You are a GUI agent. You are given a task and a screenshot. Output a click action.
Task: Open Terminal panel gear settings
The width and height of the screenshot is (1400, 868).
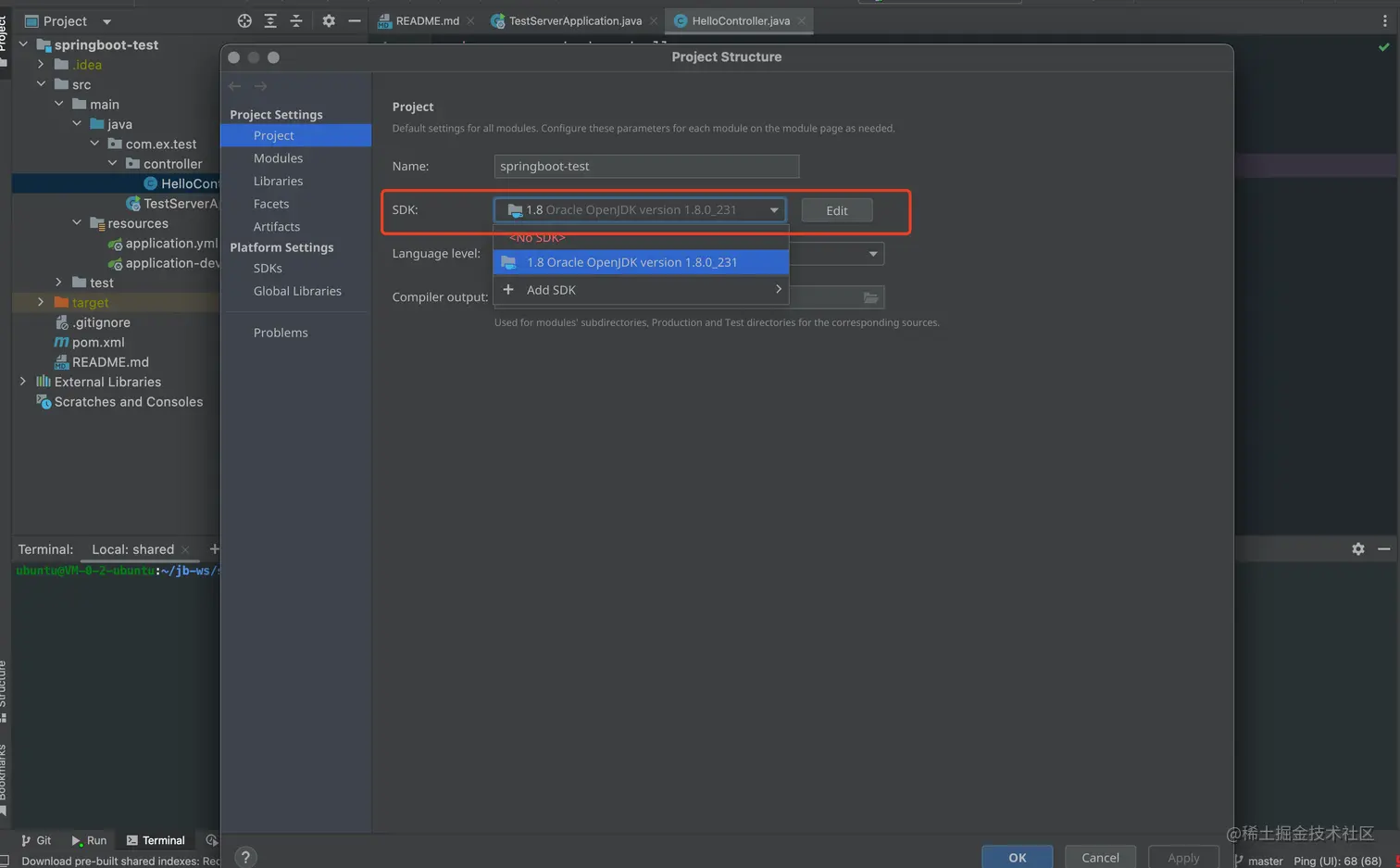[x=1358, y=549]
